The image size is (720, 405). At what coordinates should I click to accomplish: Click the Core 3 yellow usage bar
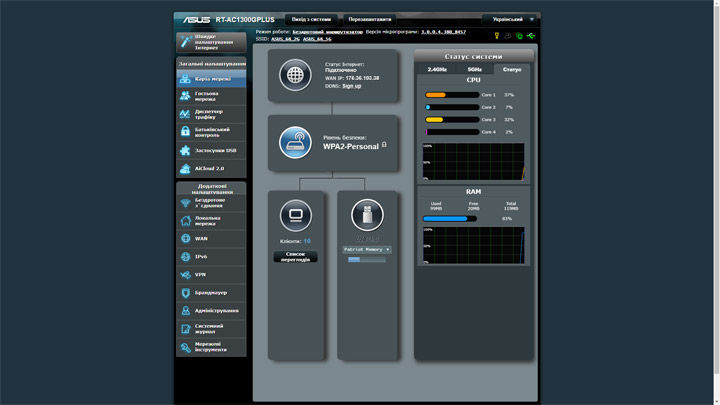pos(452,119)
